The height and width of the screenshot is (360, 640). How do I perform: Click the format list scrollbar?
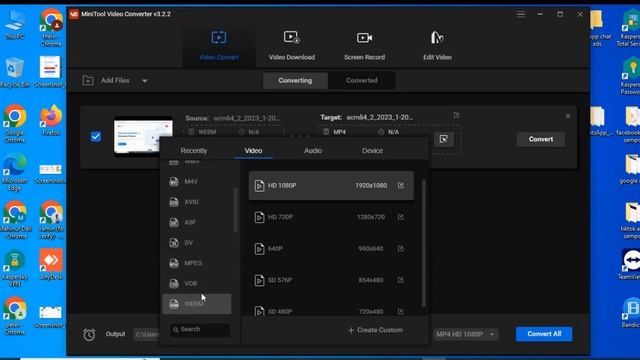[235, 210]
